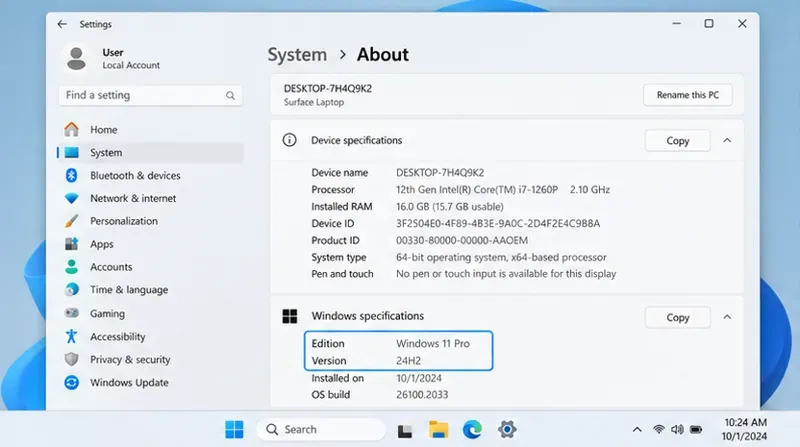
Task: Click the Bluetooth icon in sidebar
Action: click(x=71, y=176)
